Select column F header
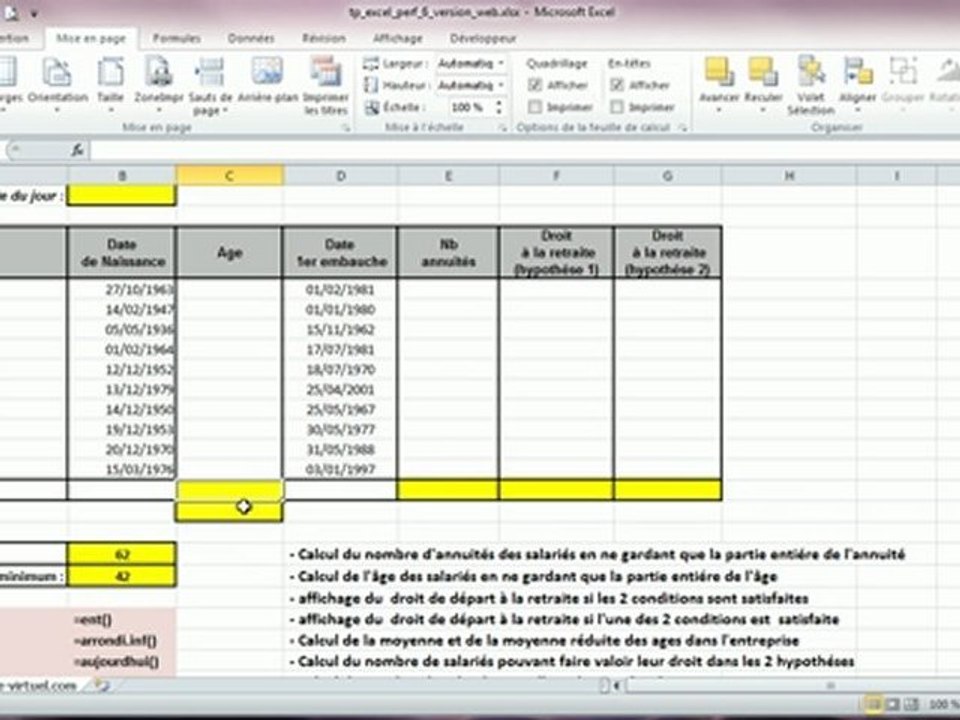Screen dimensions: 960x720 coord(556,176)
